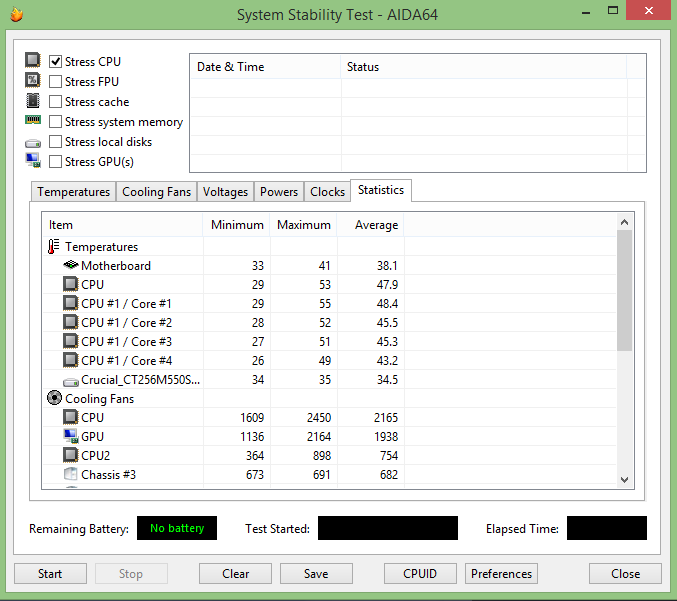The height and width of the screenshot is (601, 677).
Task: Enable the Stress FPU checkbox
Action: tap(55, 82)
